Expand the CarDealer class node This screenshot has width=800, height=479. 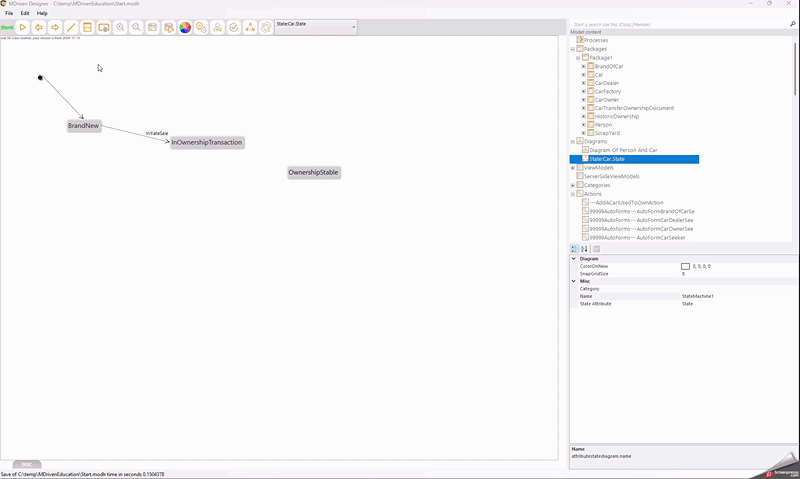[583, 83]
